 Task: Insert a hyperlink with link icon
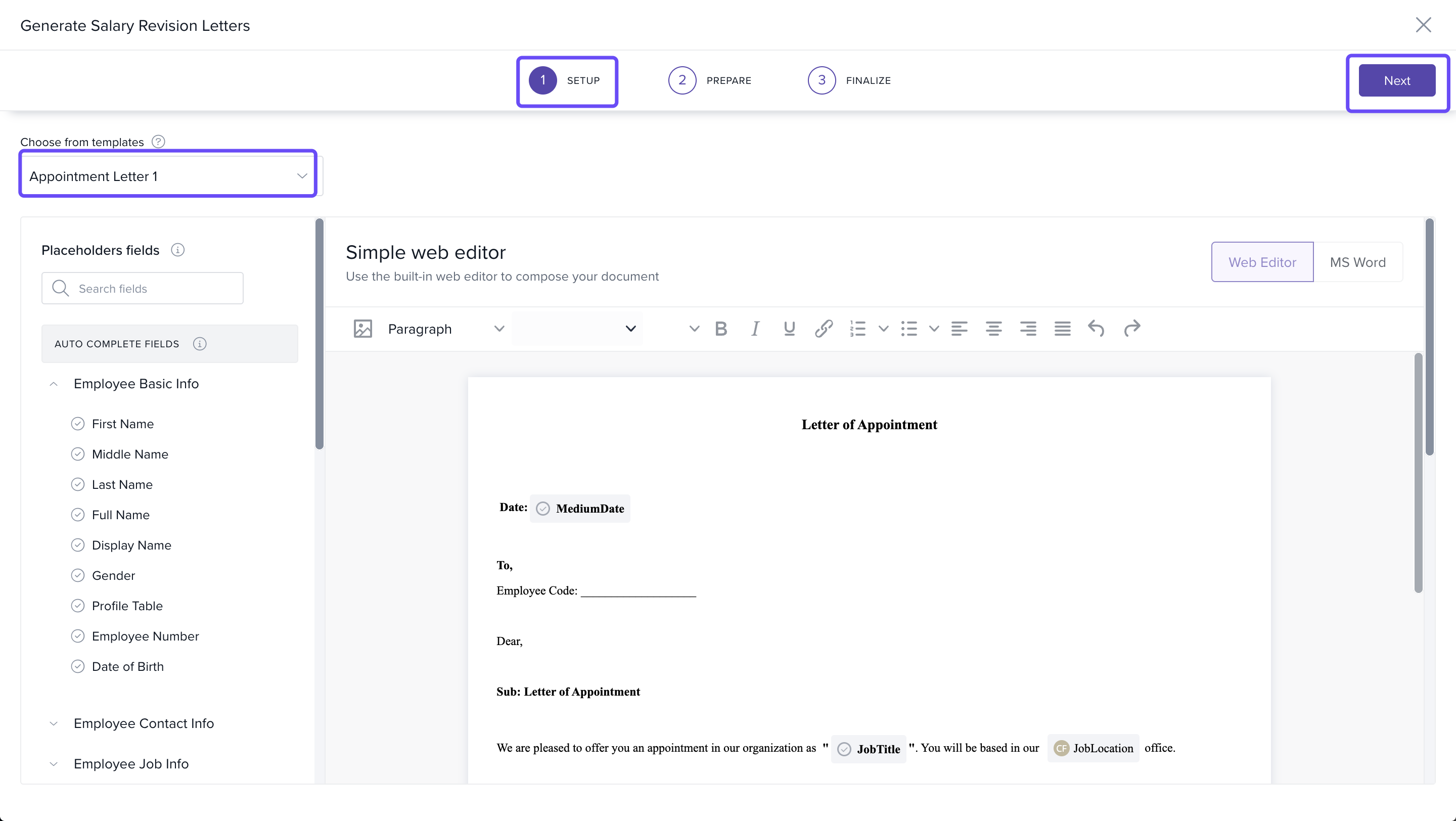coord(824,328)
